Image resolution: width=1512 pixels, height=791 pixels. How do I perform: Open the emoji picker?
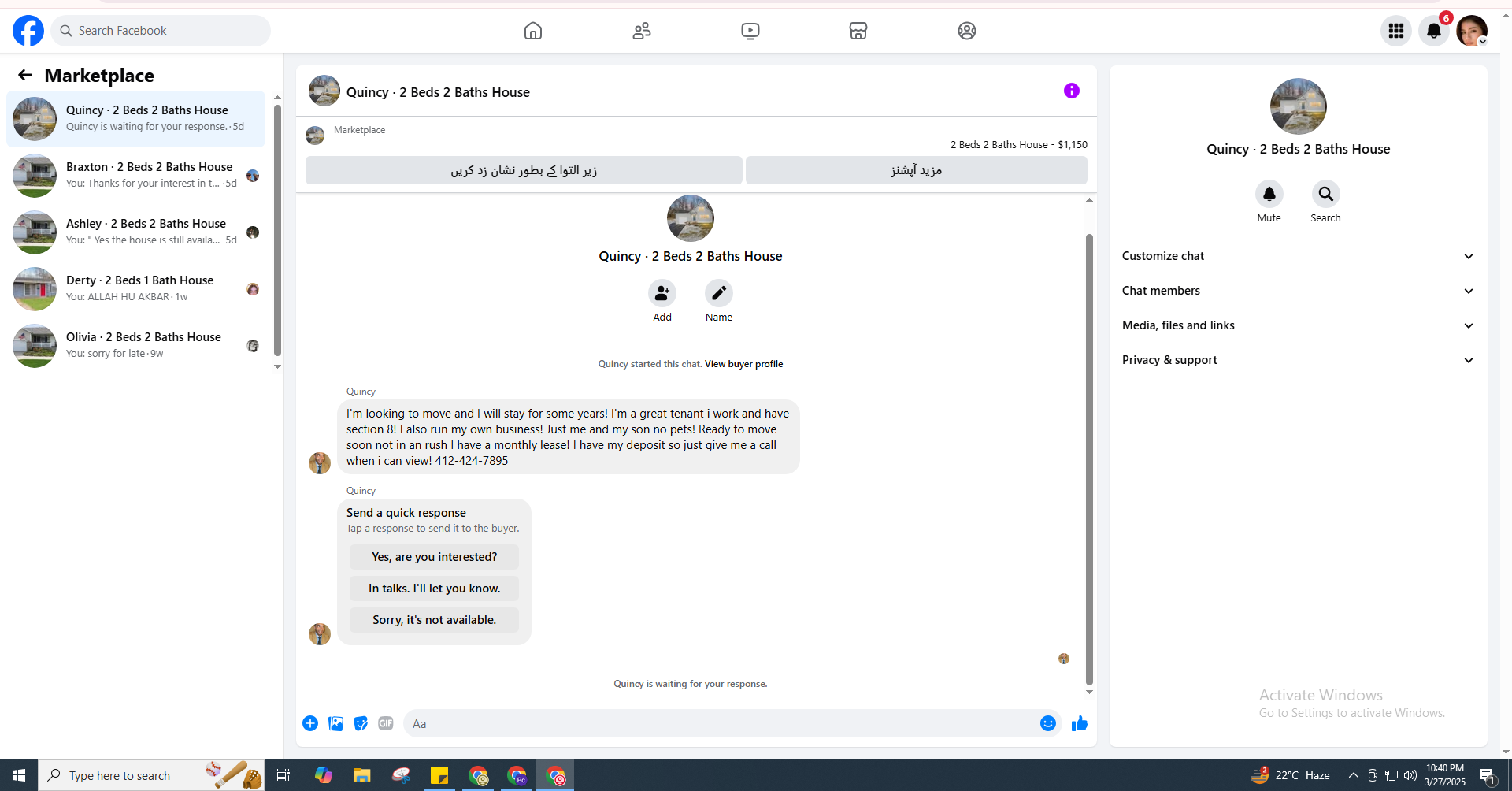(1048, 723)
